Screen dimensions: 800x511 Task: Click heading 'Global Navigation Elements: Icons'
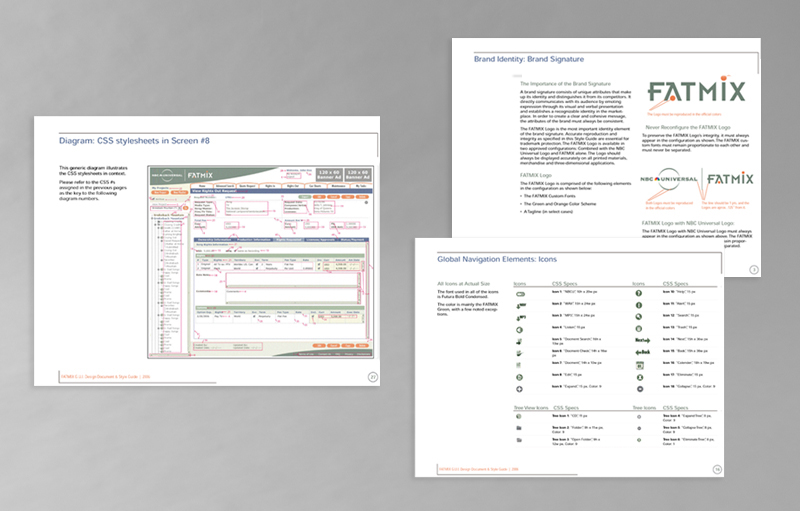[497, 259]
